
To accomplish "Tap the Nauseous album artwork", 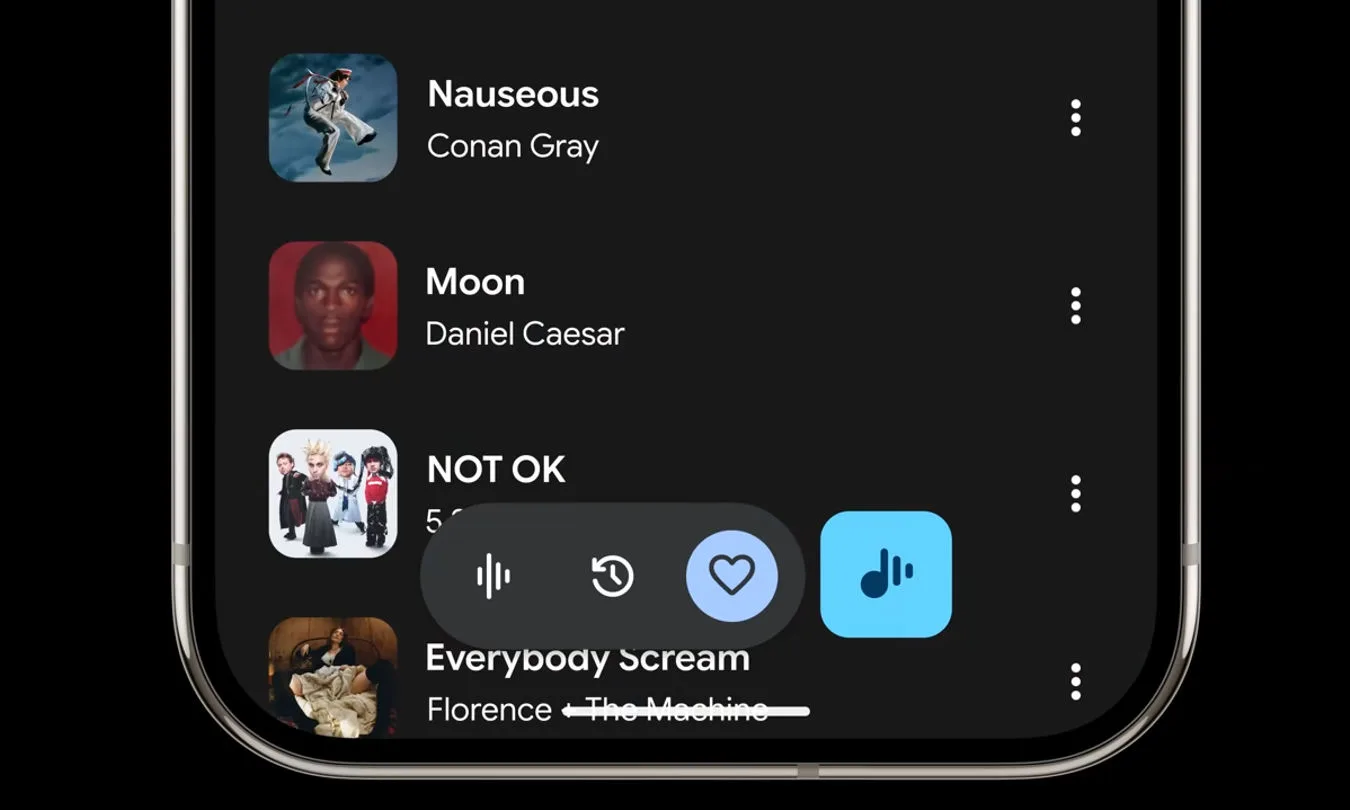I will point(333,118).
